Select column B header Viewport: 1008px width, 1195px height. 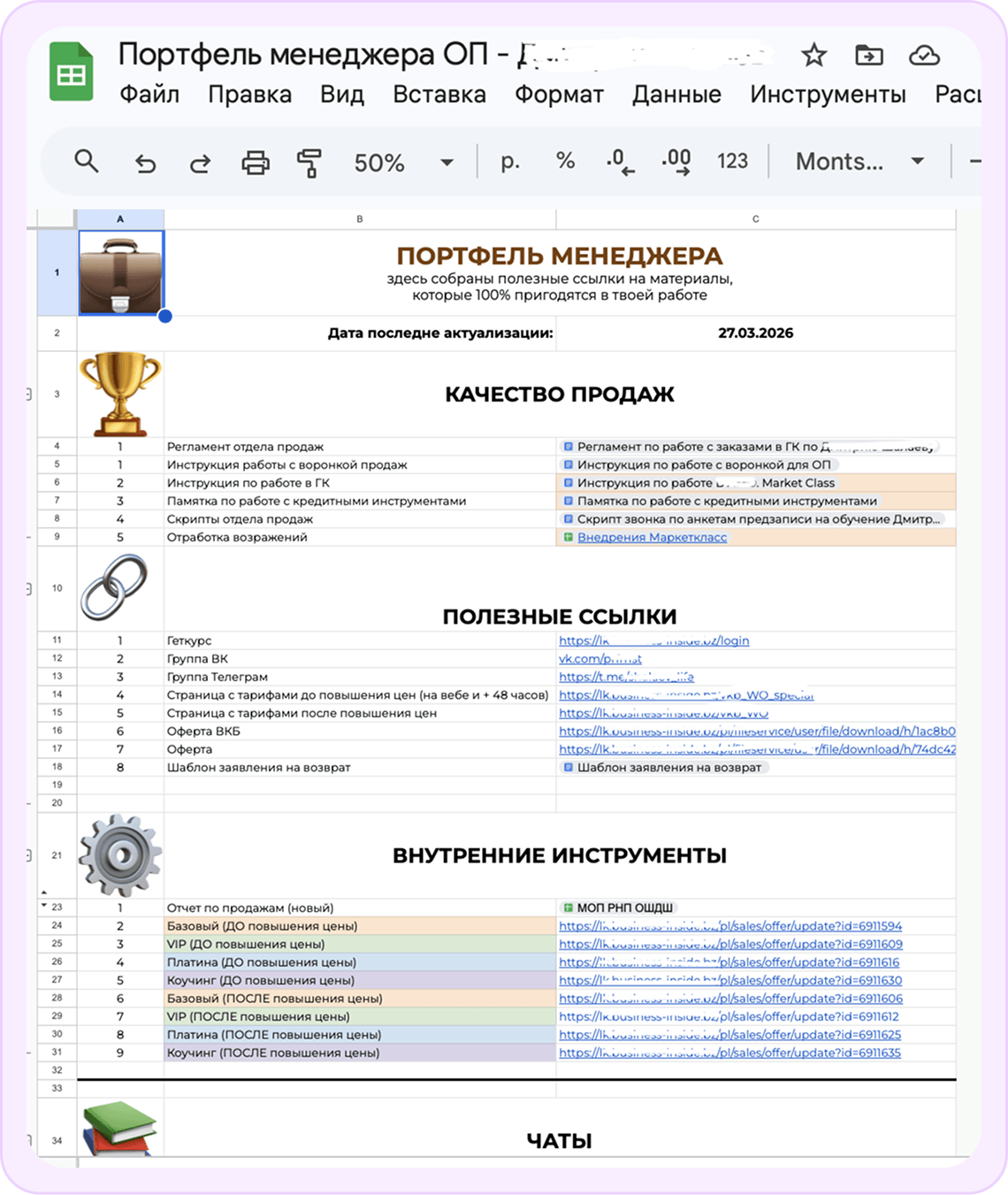tap(360, 219)
